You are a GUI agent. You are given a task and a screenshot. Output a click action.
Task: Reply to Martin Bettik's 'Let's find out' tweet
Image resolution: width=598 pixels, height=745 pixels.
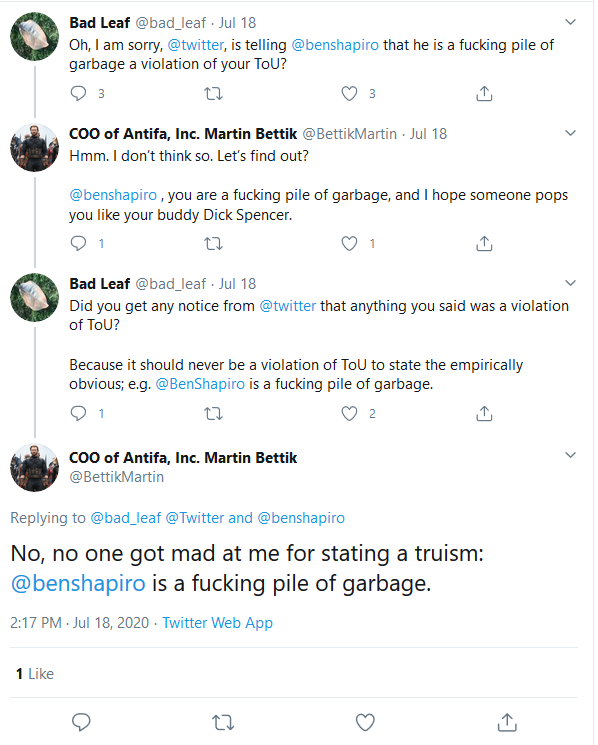click(78, 243)
